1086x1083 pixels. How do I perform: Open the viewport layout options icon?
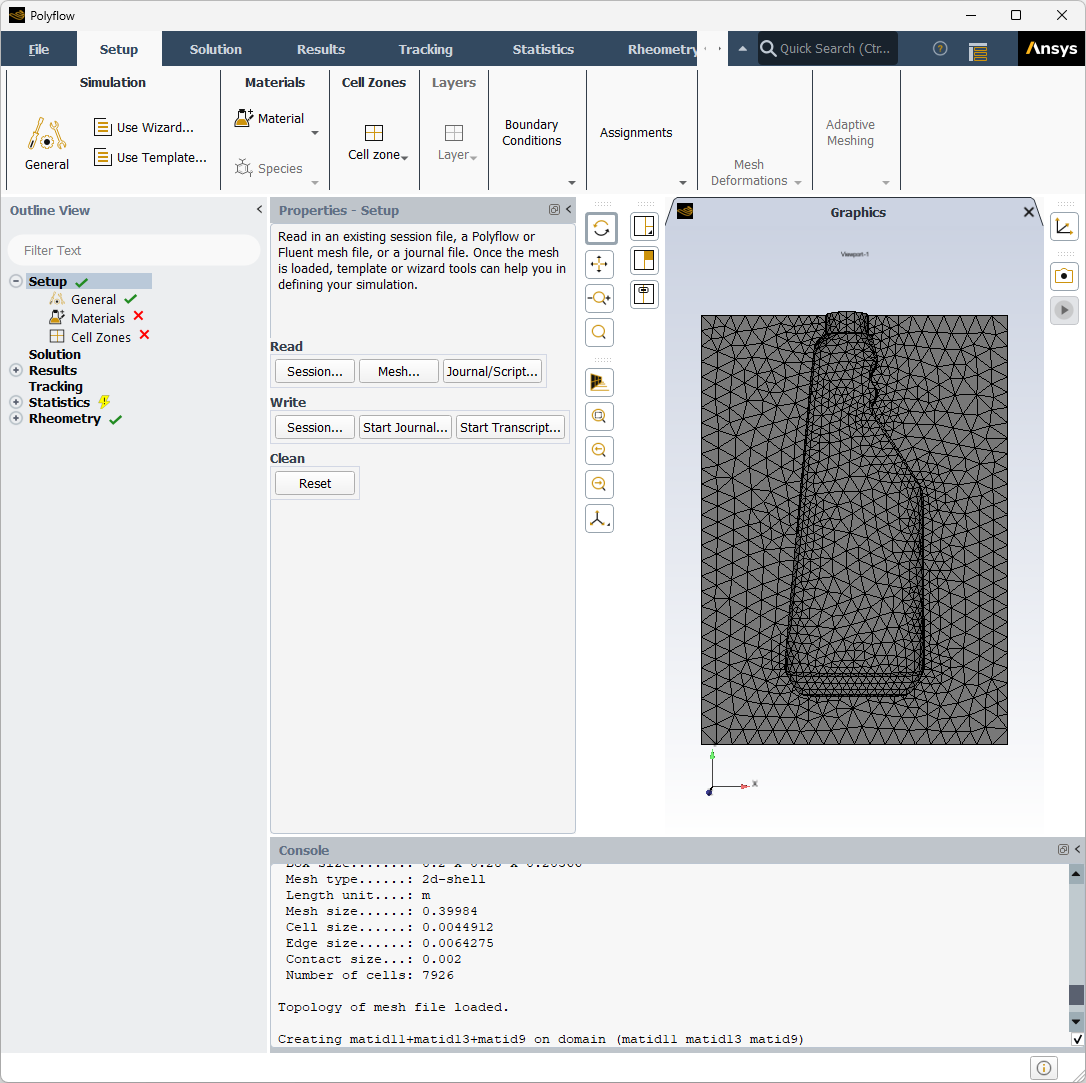(x=644, y=226)
